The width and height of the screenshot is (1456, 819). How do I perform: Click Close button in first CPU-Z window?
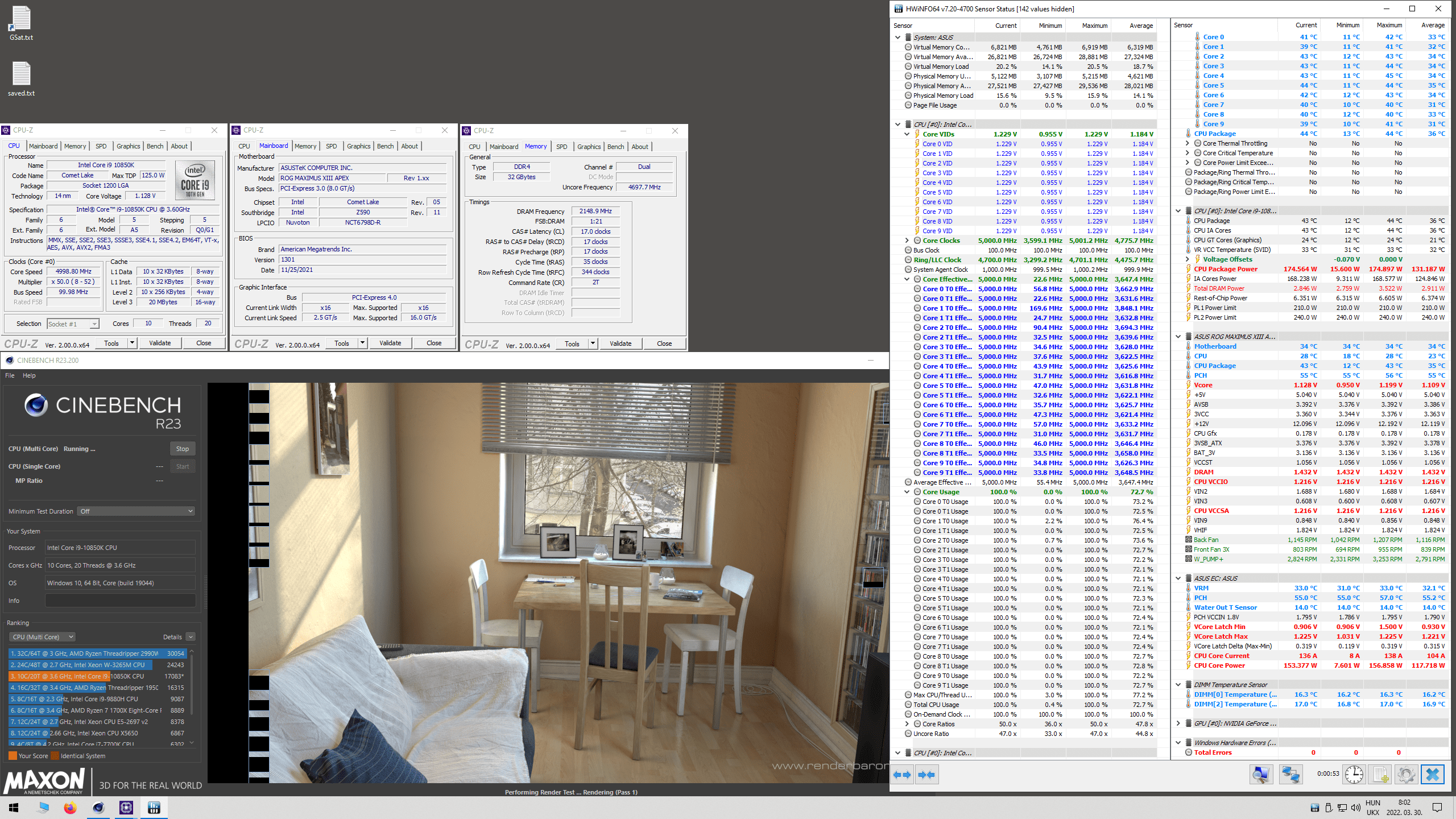204,343
